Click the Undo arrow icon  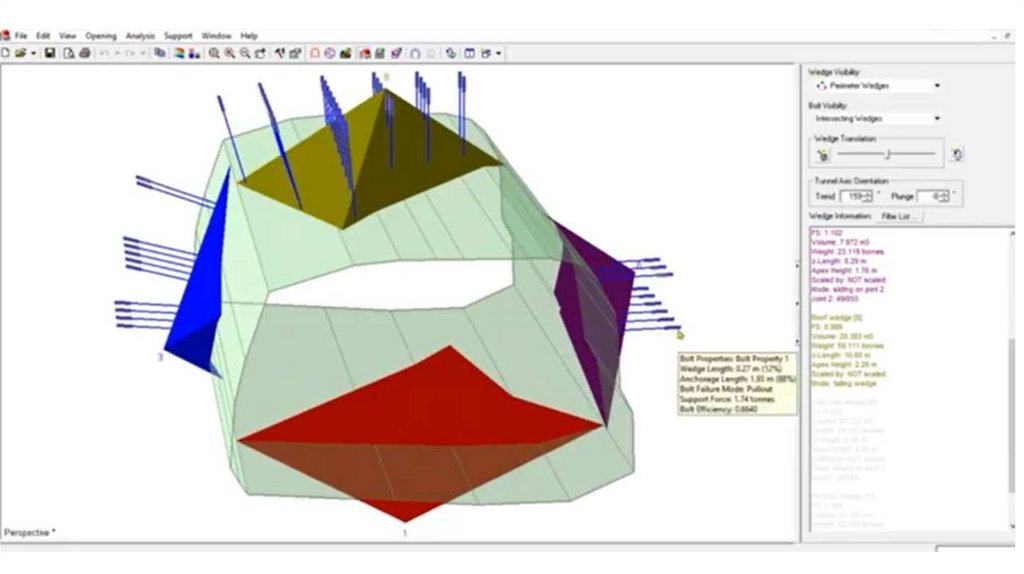pos(104,53)
